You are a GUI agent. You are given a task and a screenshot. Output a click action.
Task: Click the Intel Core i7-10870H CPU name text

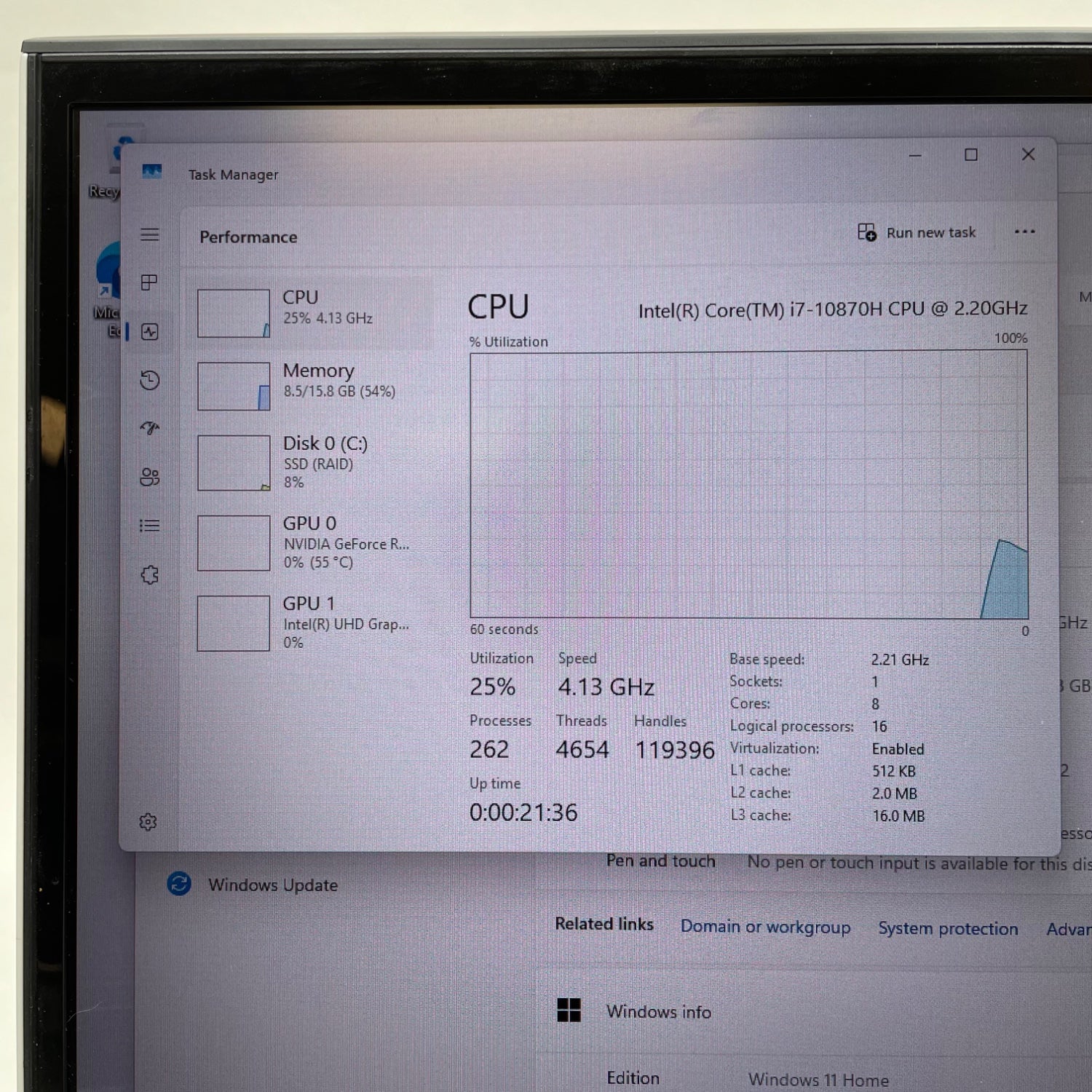pyautogui.click(x=833, y=310)
